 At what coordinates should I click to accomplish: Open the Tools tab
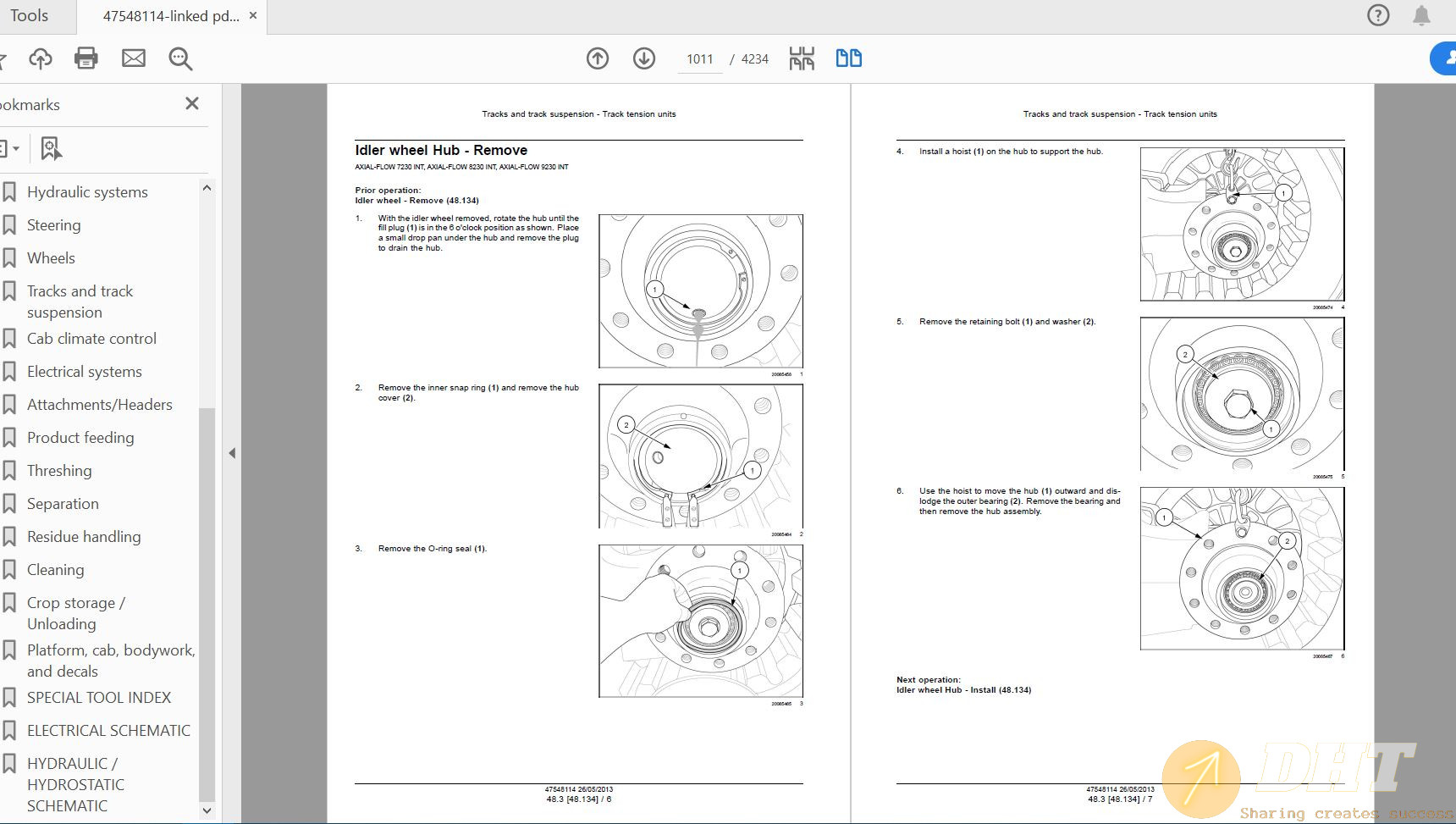[30, 16]
